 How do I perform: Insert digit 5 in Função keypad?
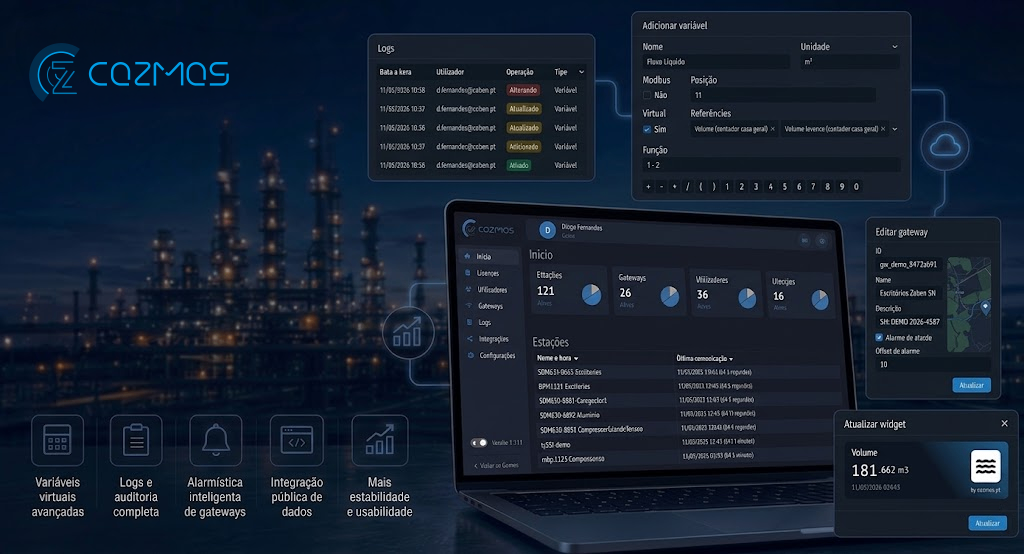(785, 187)
